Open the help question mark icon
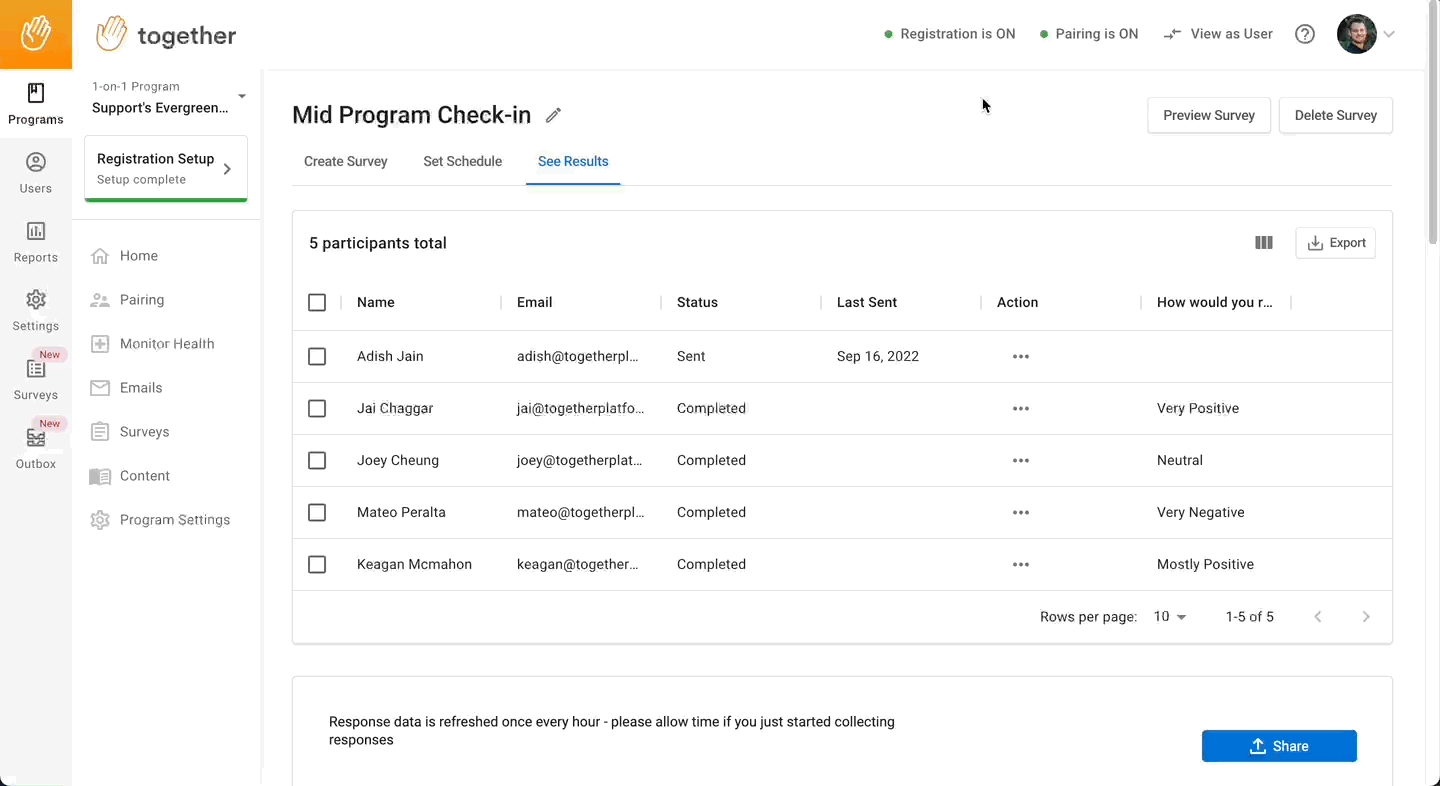1440x786 pixels. click(1305, 34)
